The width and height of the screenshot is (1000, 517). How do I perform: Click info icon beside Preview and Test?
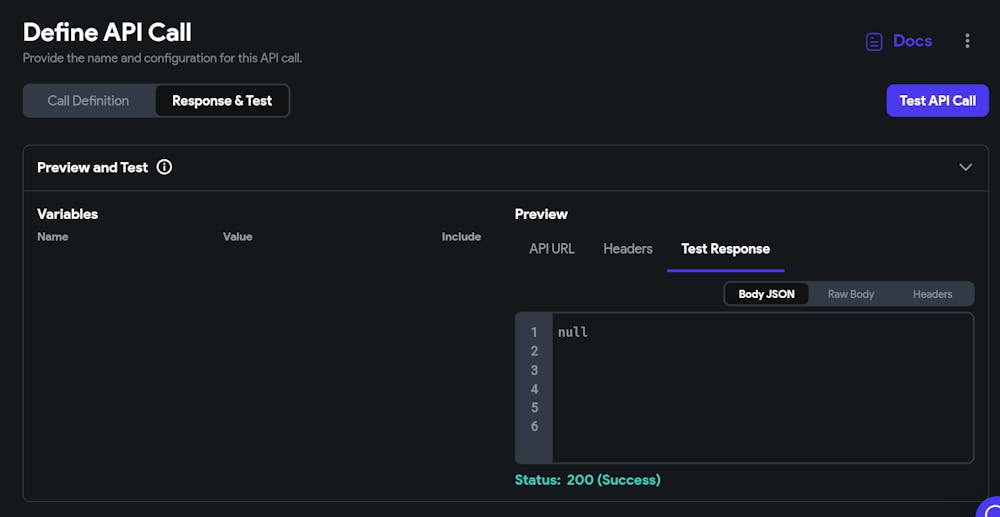pos(164,167)
